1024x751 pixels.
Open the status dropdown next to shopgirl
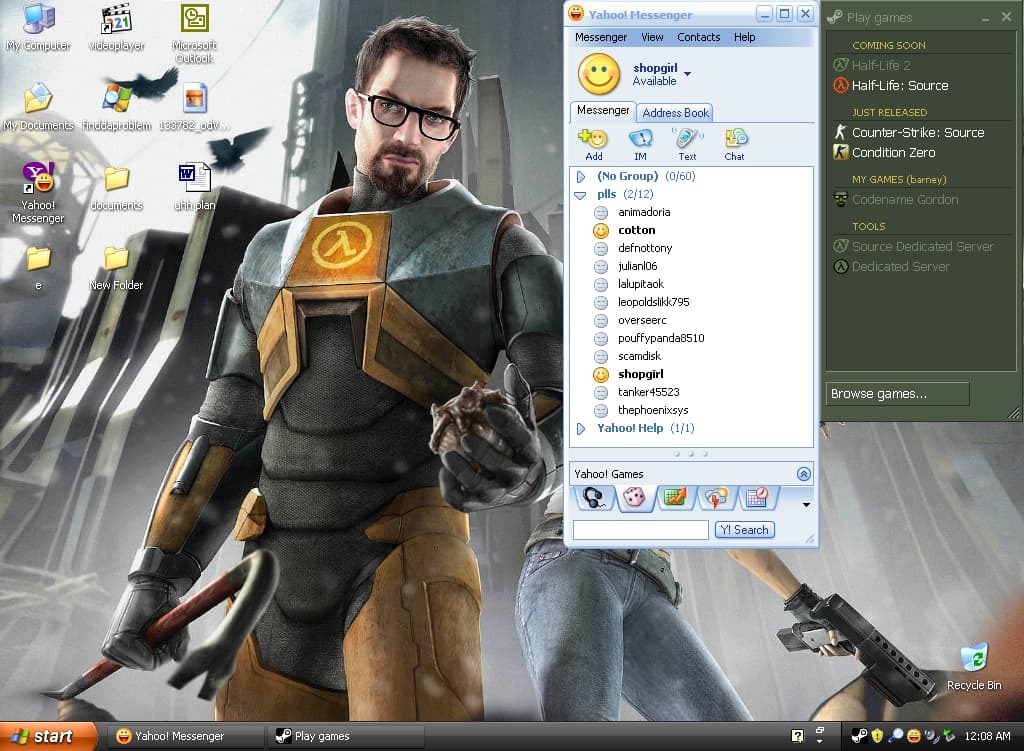[688, 74]
